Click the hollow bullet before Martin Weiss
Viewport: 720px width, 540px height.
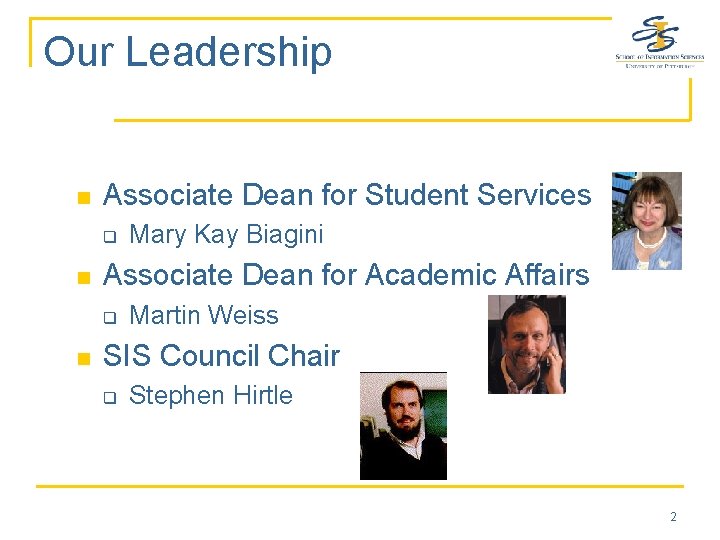tap(111, 317)
